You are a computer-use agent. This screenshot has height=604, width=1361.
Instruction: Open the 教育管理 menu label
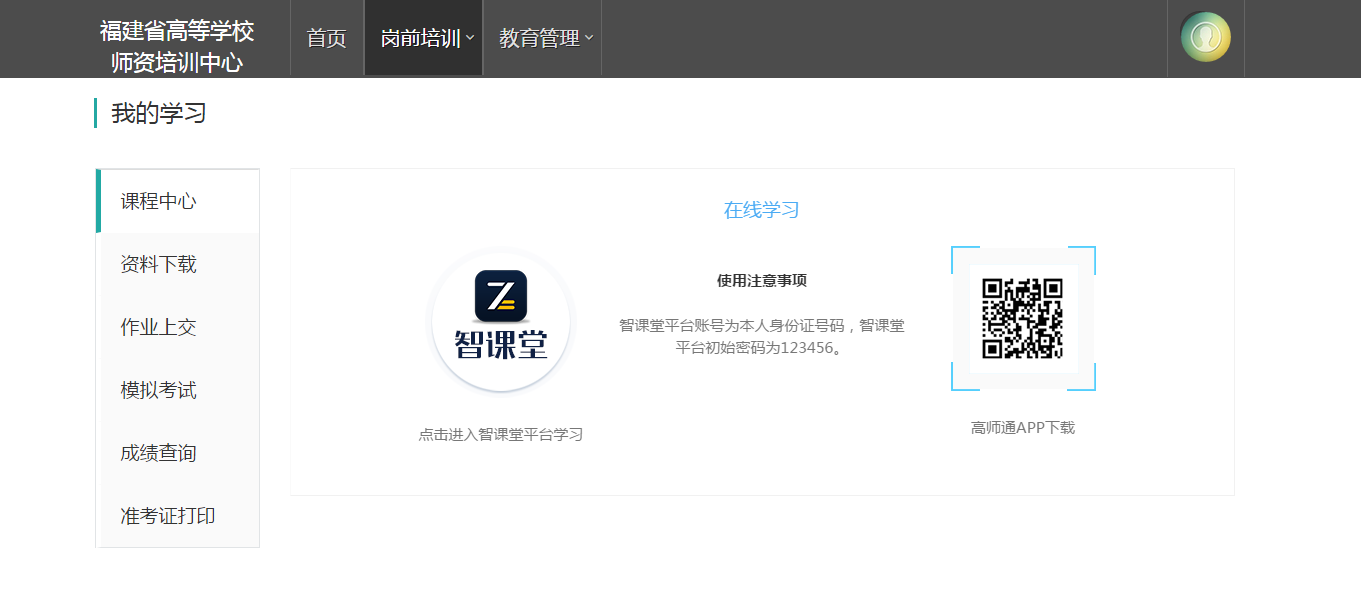coord(539,38)
